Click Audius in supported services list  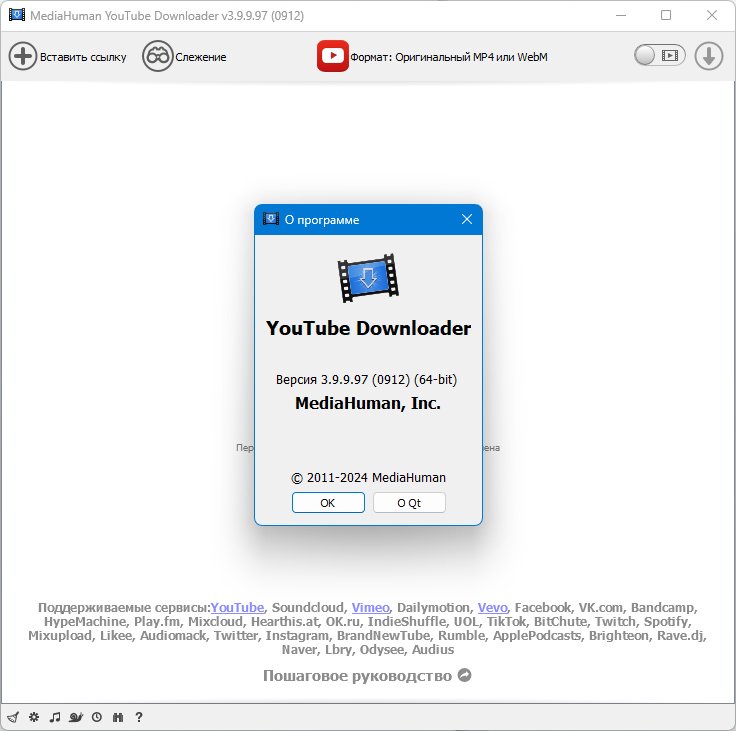(x=433, y=650)
